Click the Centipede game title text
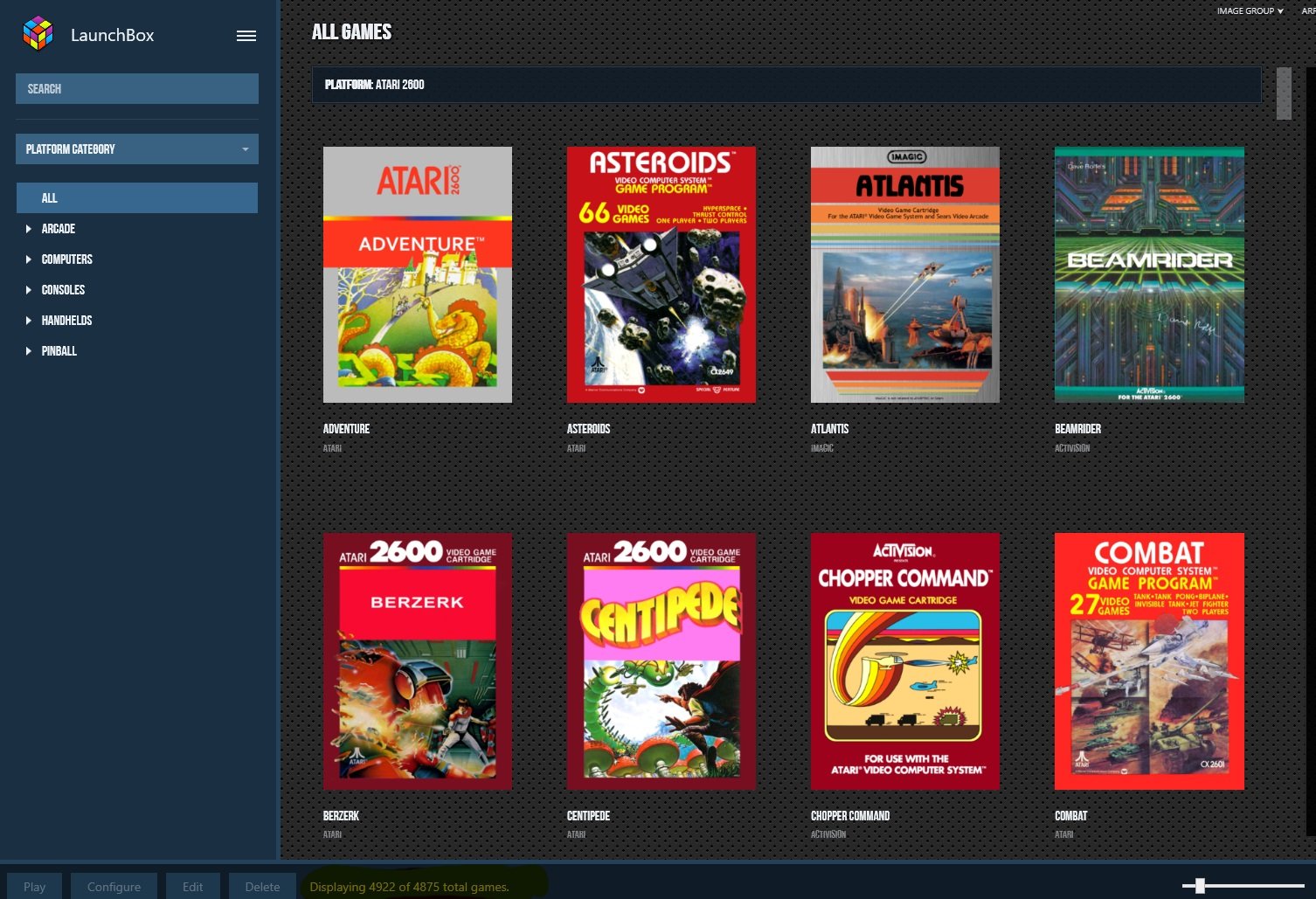The height and width of the screenshot is (899, 1316). (588, 816)
